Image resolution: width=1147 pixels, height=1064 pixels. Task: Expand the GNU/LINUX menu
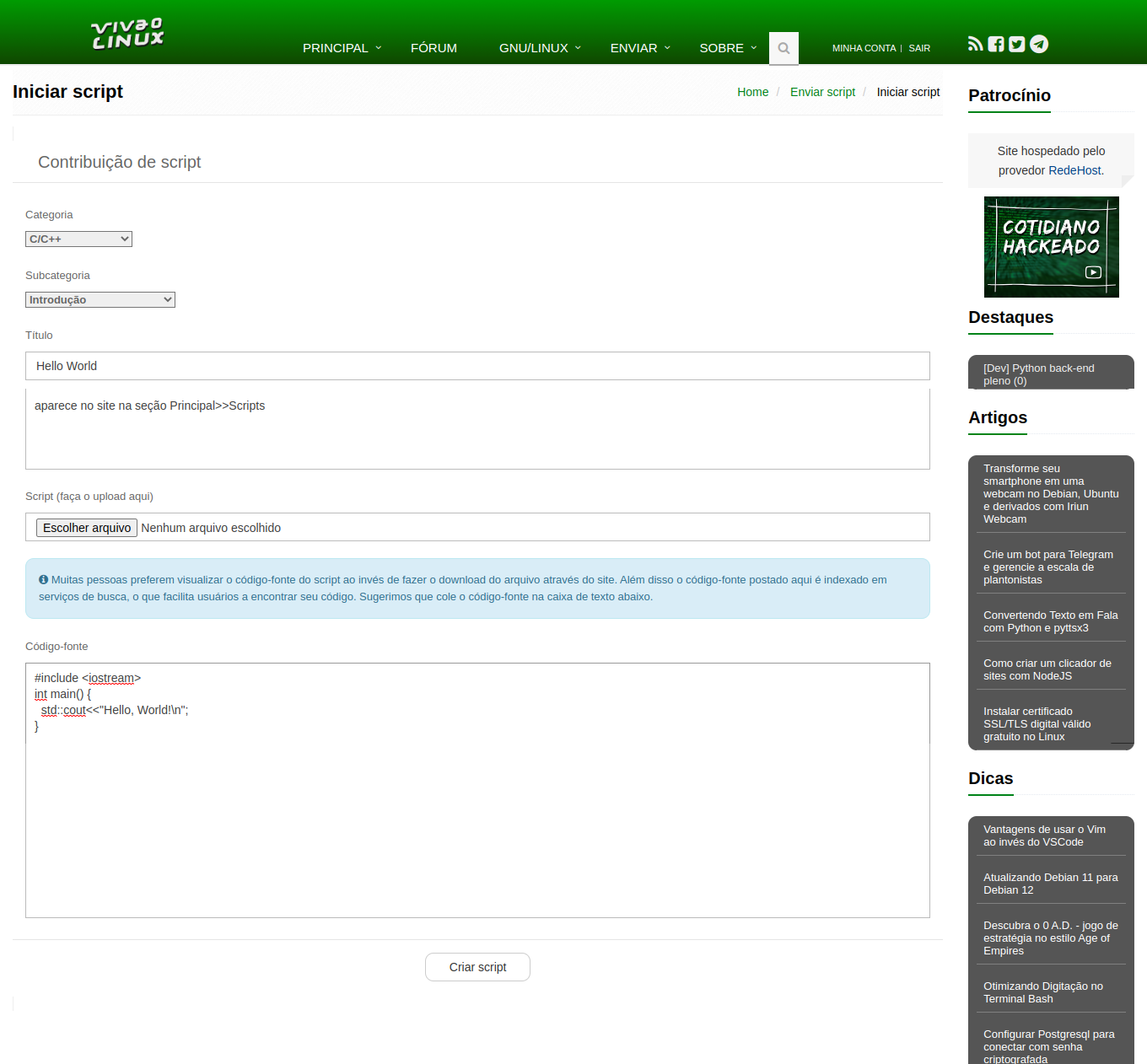pos(540,48)
